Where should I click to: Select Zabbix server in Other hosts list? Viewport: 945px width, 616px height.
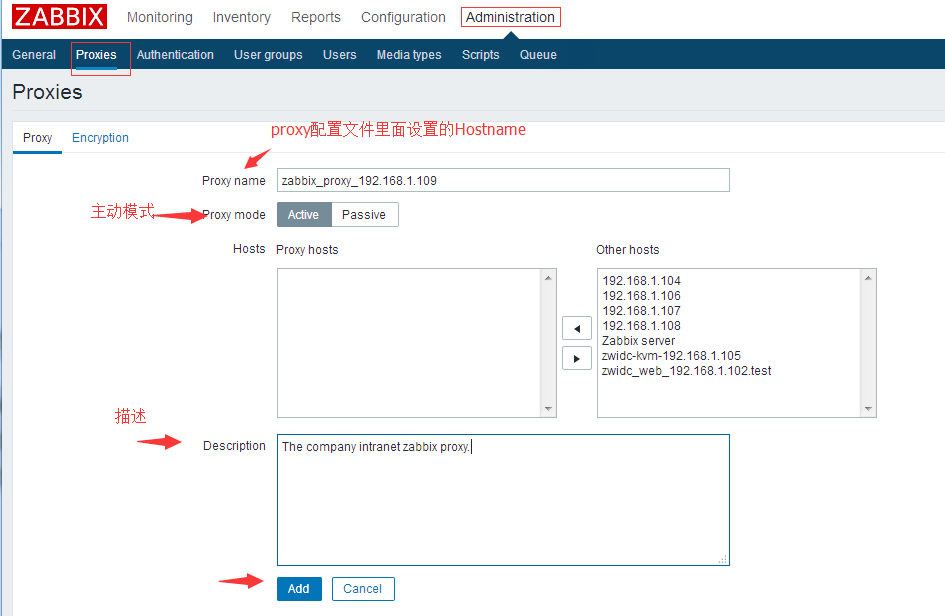click(638, 341)
